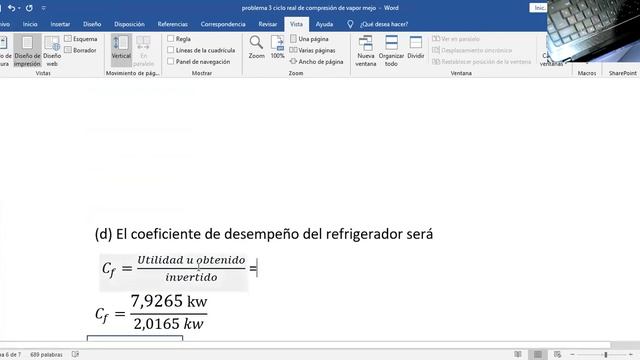Switch to Esquema view
This screenshot has width=640, height=360.
tap(81, 39)
